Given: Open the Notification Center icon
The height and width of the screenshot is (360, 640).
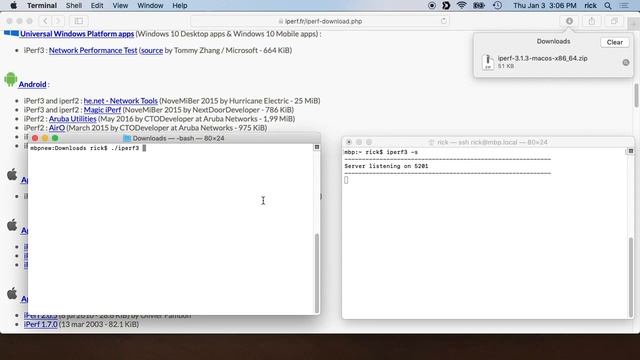Looking at the screenshot, I should (624, 5).
